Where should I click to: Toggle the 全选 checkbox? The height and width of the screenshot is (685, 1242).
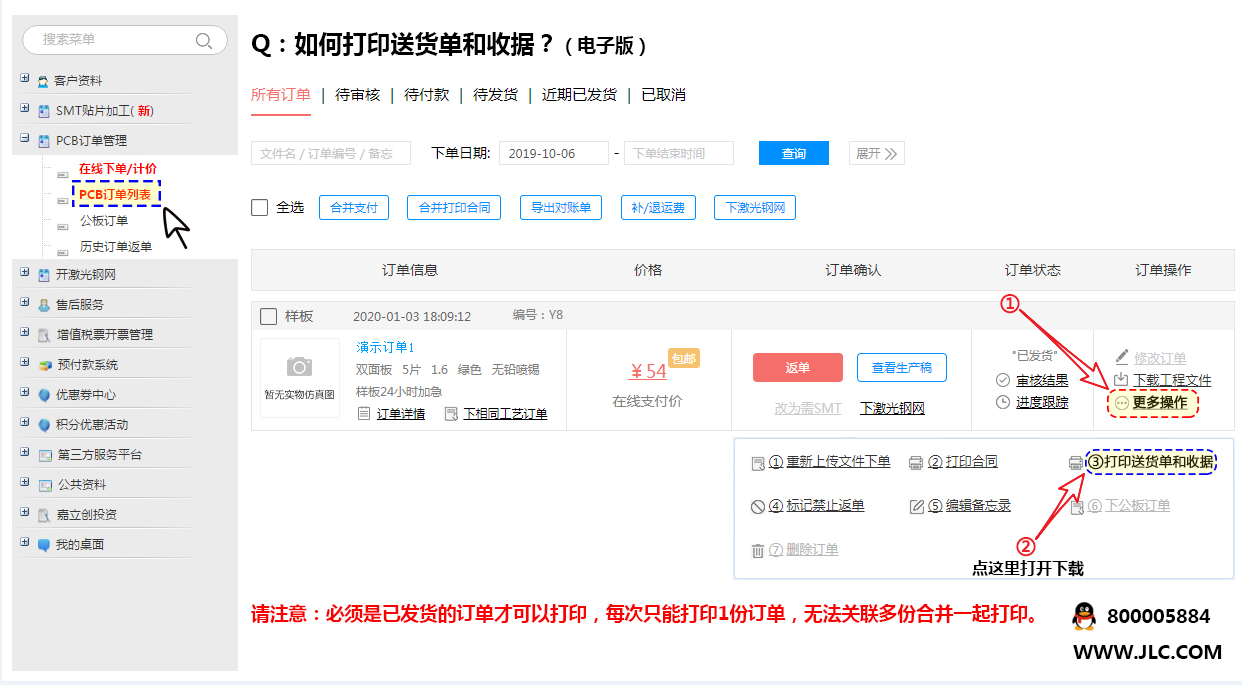[260, 207]
